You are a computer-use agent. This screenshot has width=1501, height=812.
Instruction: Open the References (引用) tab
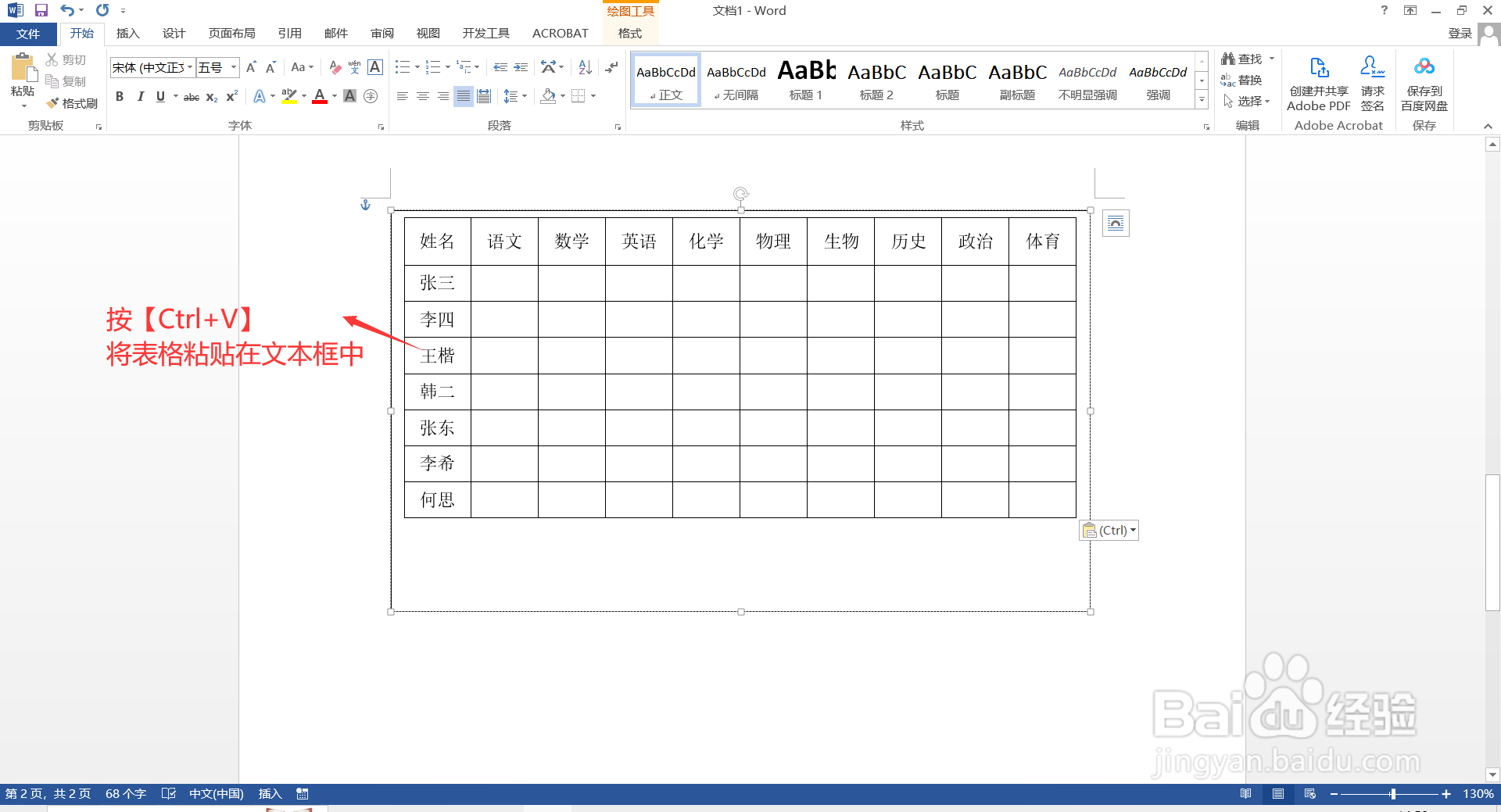coord(290,34)
